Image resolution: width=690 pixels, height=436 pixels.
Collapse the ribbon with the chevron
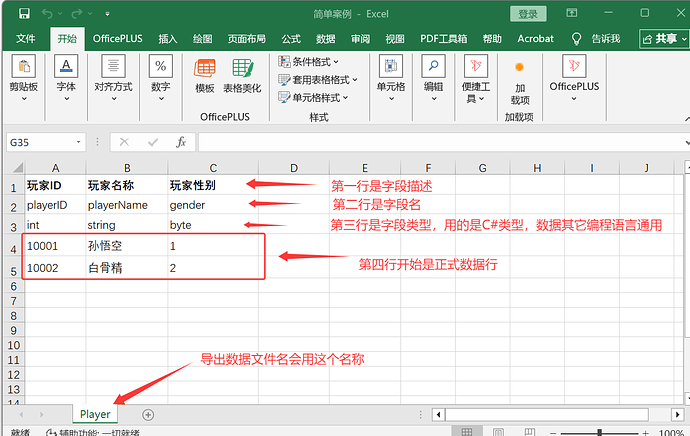pos(687,118)
